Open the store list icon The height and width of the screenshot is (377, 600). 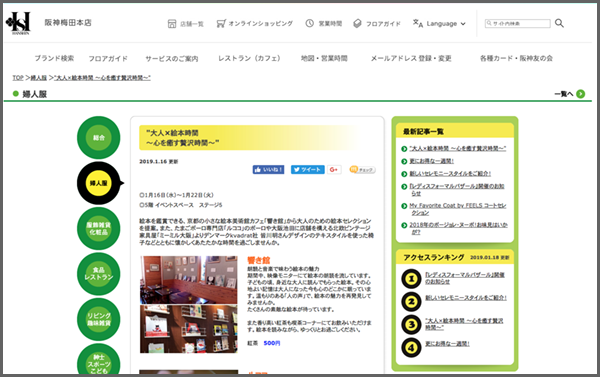tap(172, 24)
